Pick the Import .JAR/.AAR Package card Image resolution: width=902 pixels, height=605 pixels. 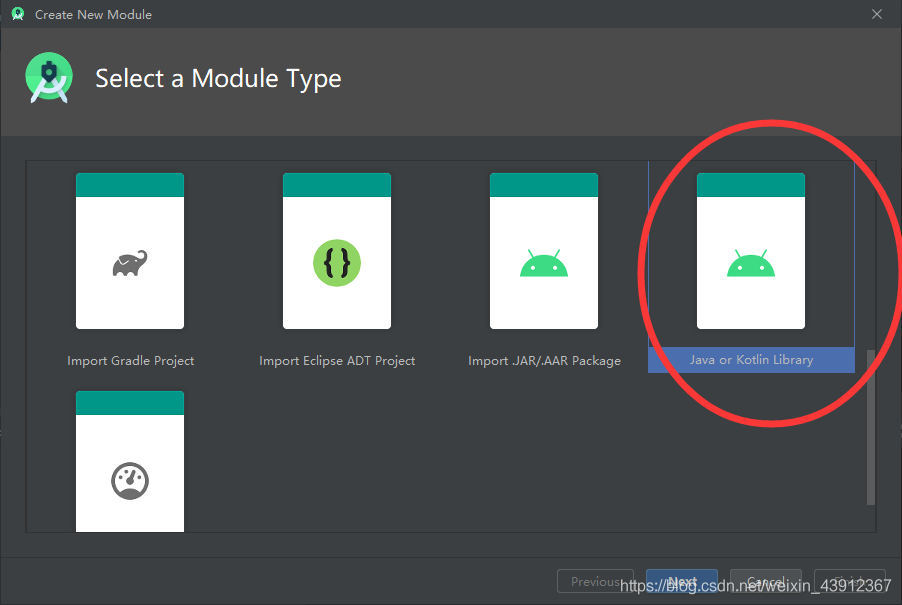[x=544, y=251]
